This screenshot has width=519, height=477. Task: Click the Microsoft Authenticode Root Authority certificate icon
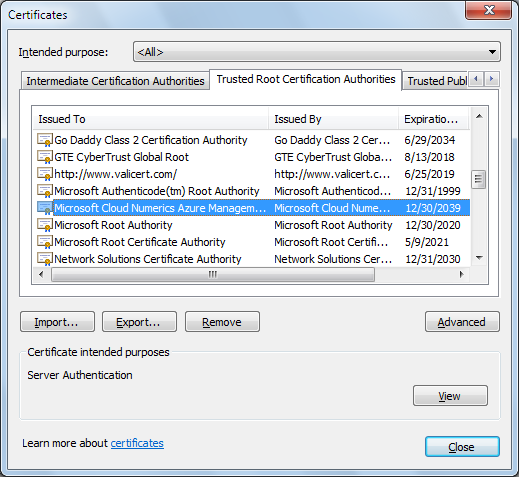click(45, 191)
